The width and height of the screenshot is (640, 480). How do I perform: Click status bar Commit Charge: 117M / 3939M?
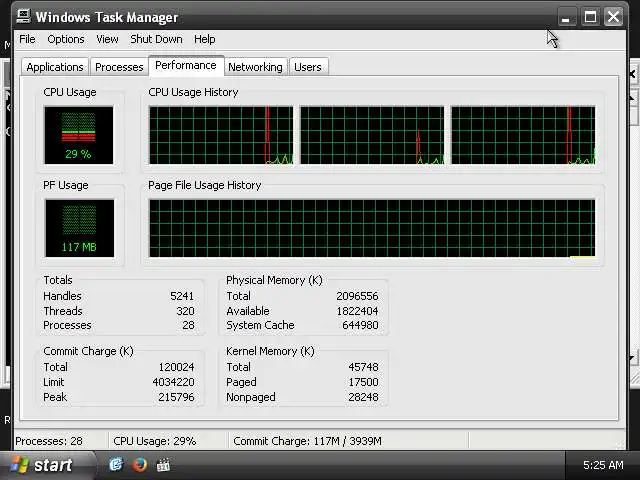(307, 441)
